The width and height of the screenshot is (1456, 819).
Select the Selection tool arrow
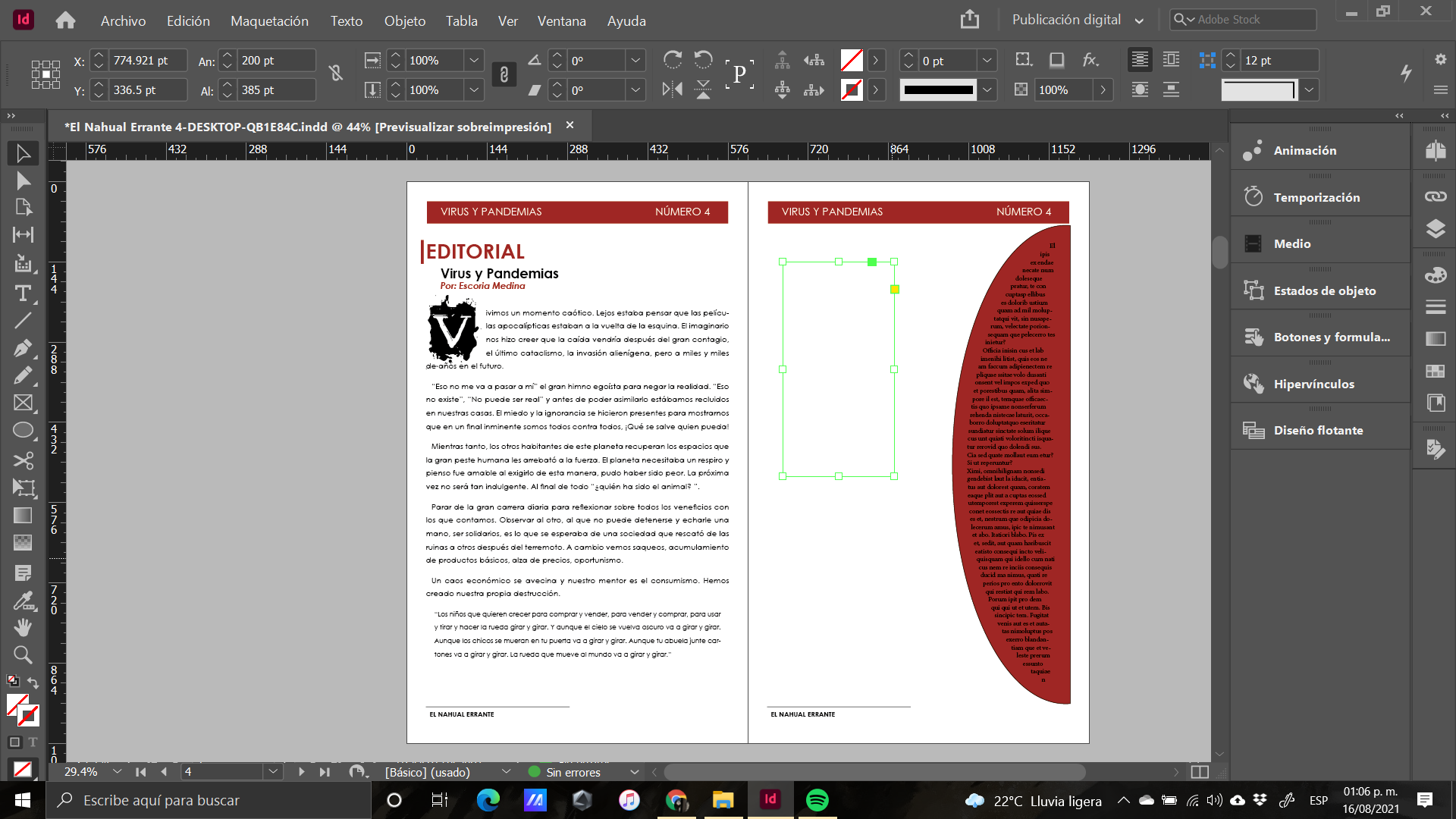pyautogui.click(x=23, y=153)
